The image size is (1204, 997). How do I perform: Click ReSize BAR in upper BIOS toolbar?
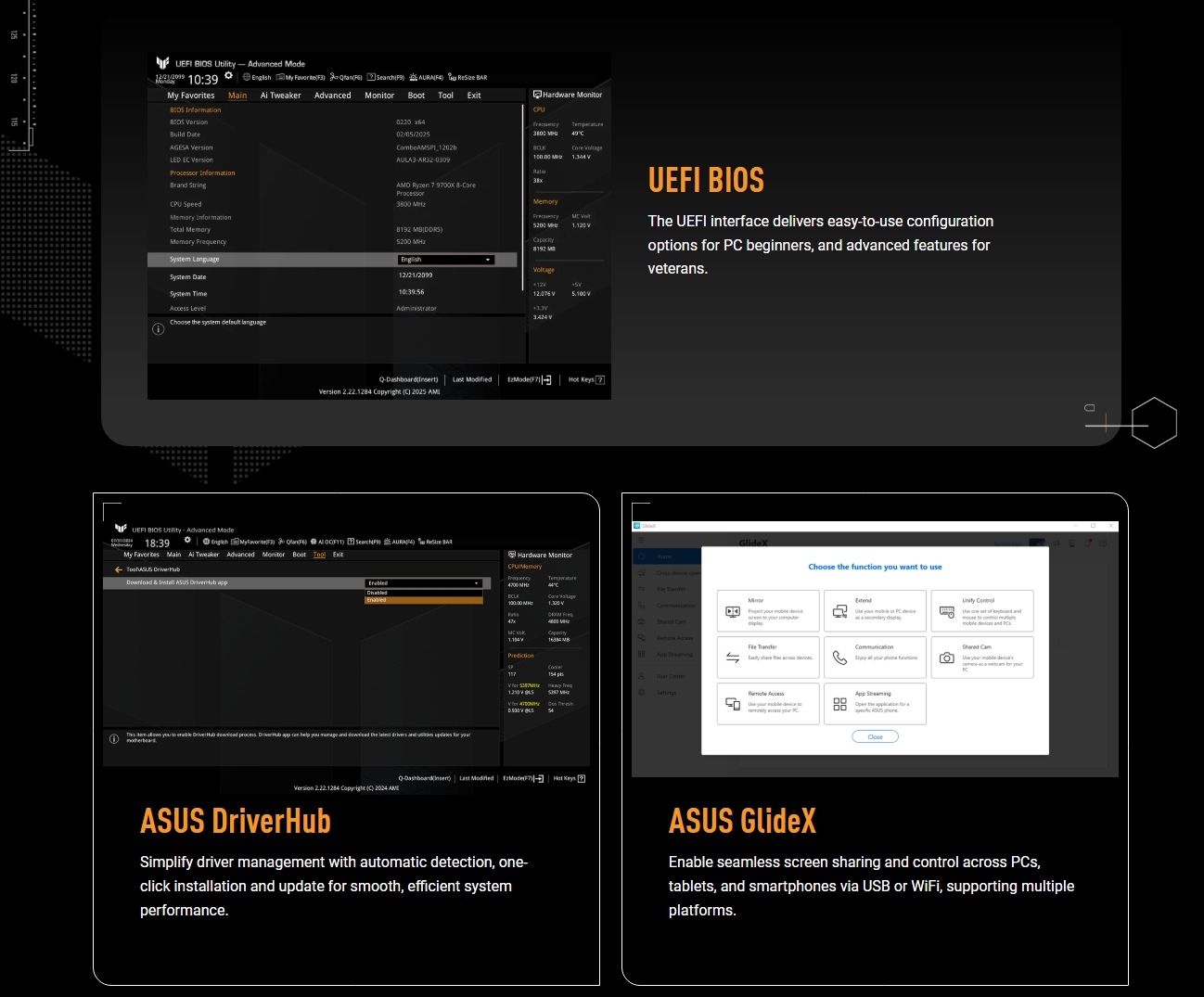click(468, 78)
